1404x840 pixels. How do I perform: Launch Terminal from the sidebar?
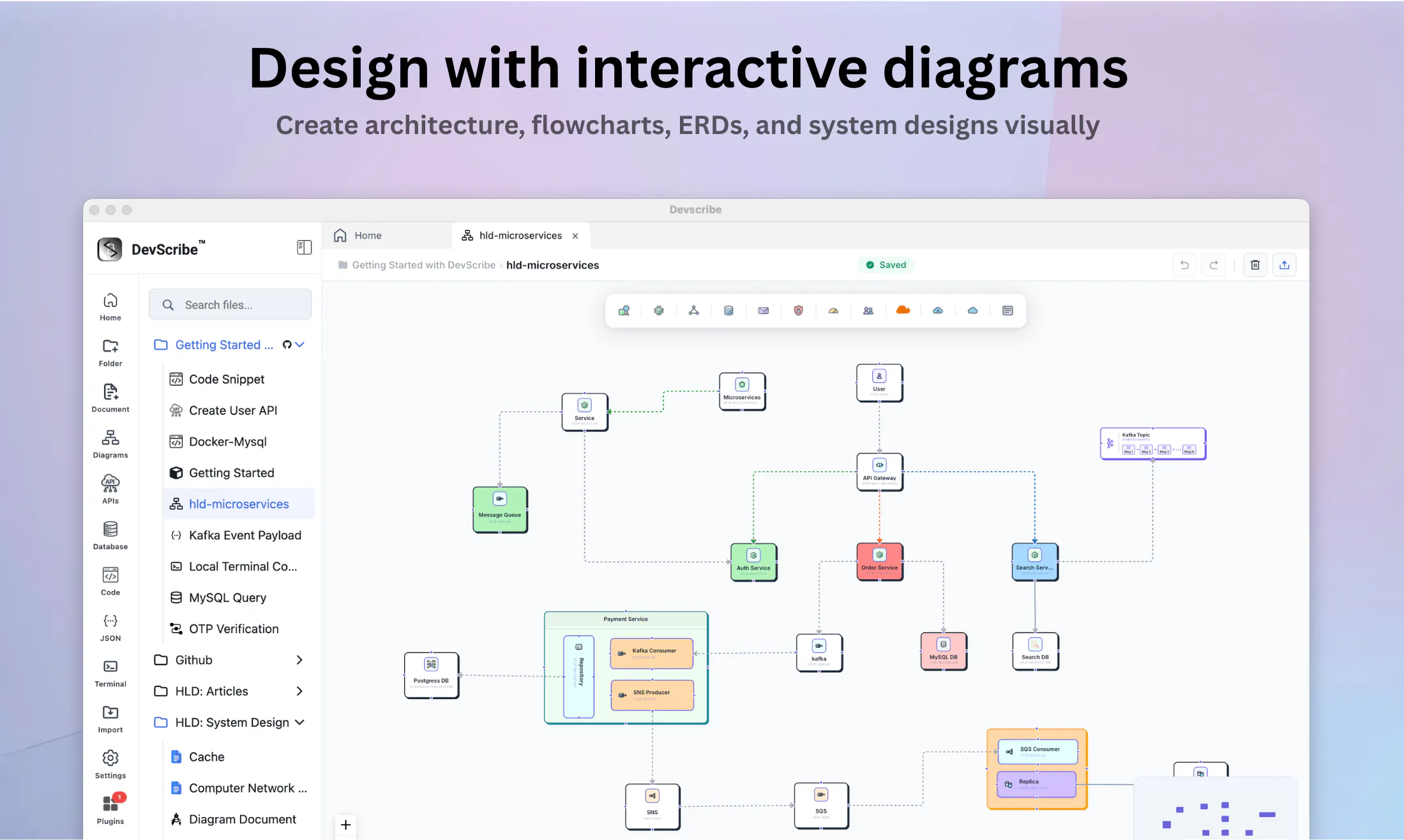point(110,673)
